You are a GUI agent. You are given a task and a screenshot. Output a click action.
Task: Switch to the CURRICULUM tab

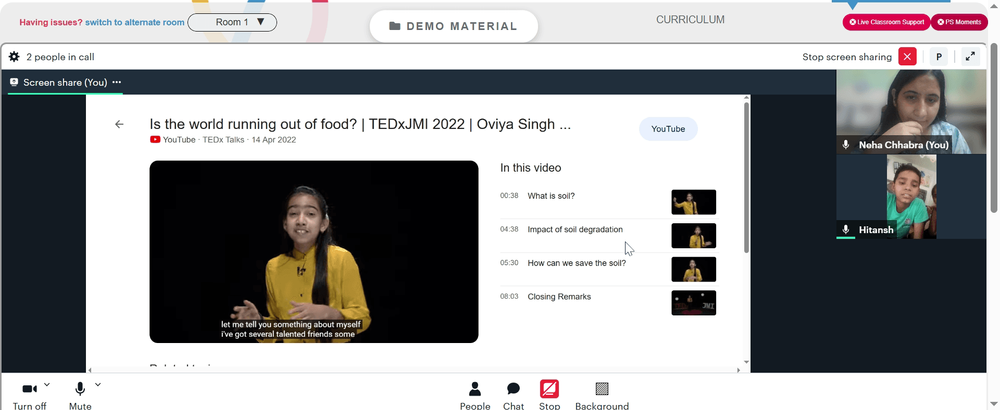(x=690, y=20)
